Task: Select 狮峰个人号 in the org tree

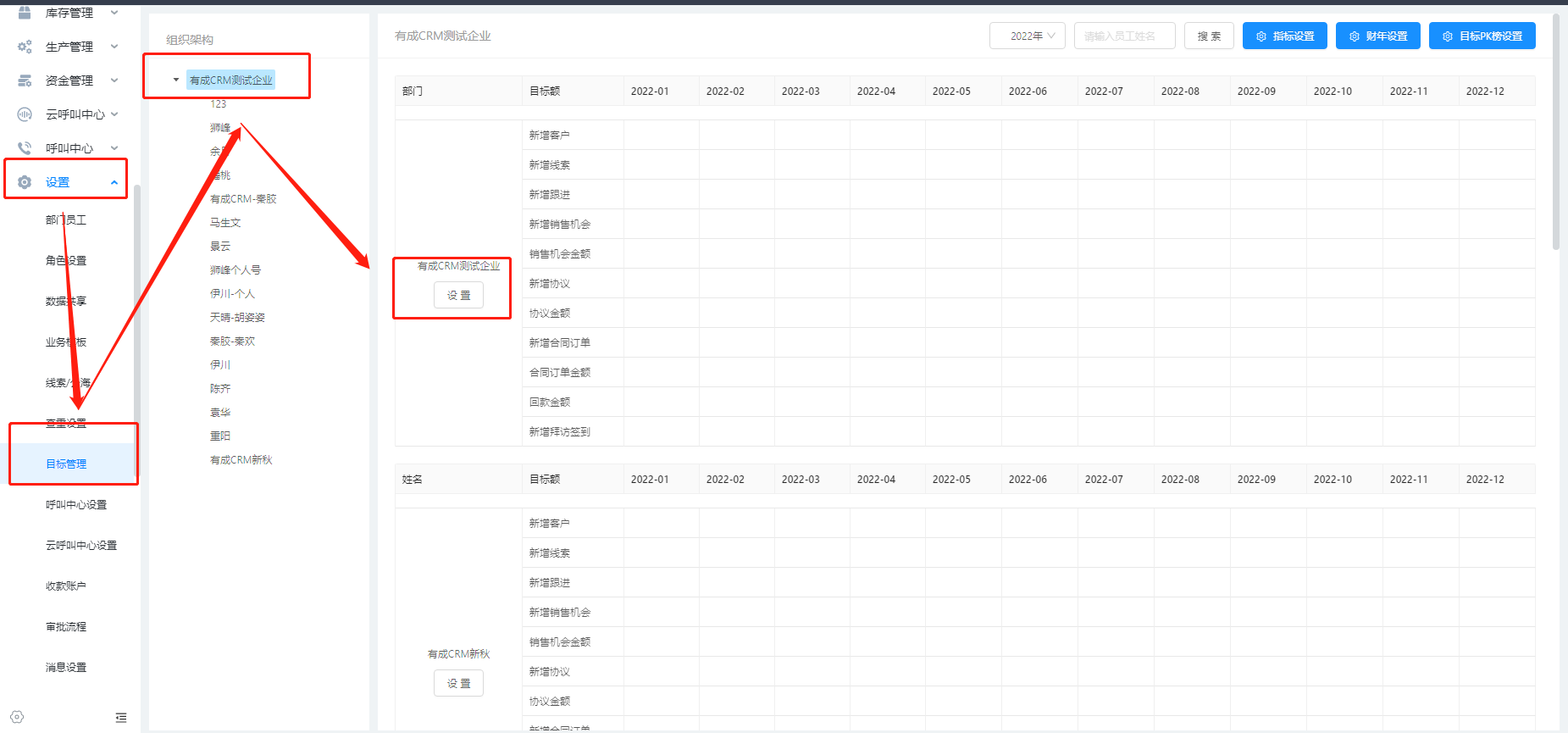Action: 235,270
